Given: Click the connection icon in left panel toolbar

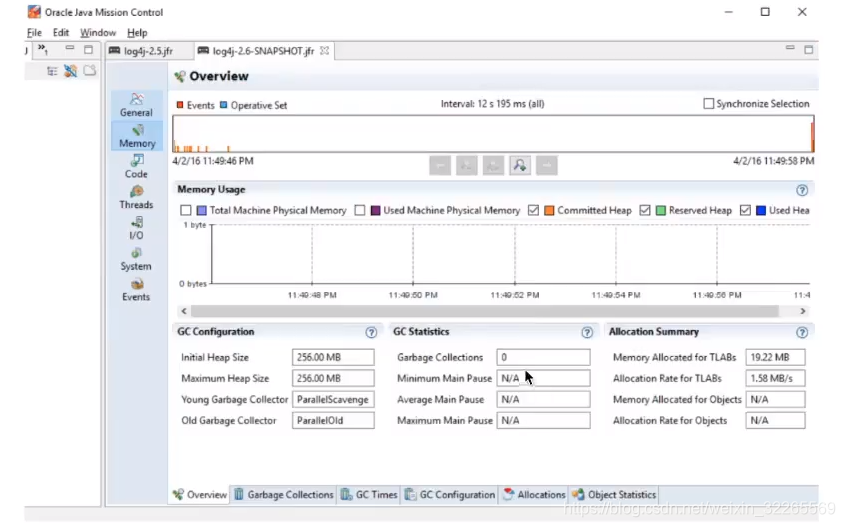Looking at the screenshot, I should tap(70, 71).
